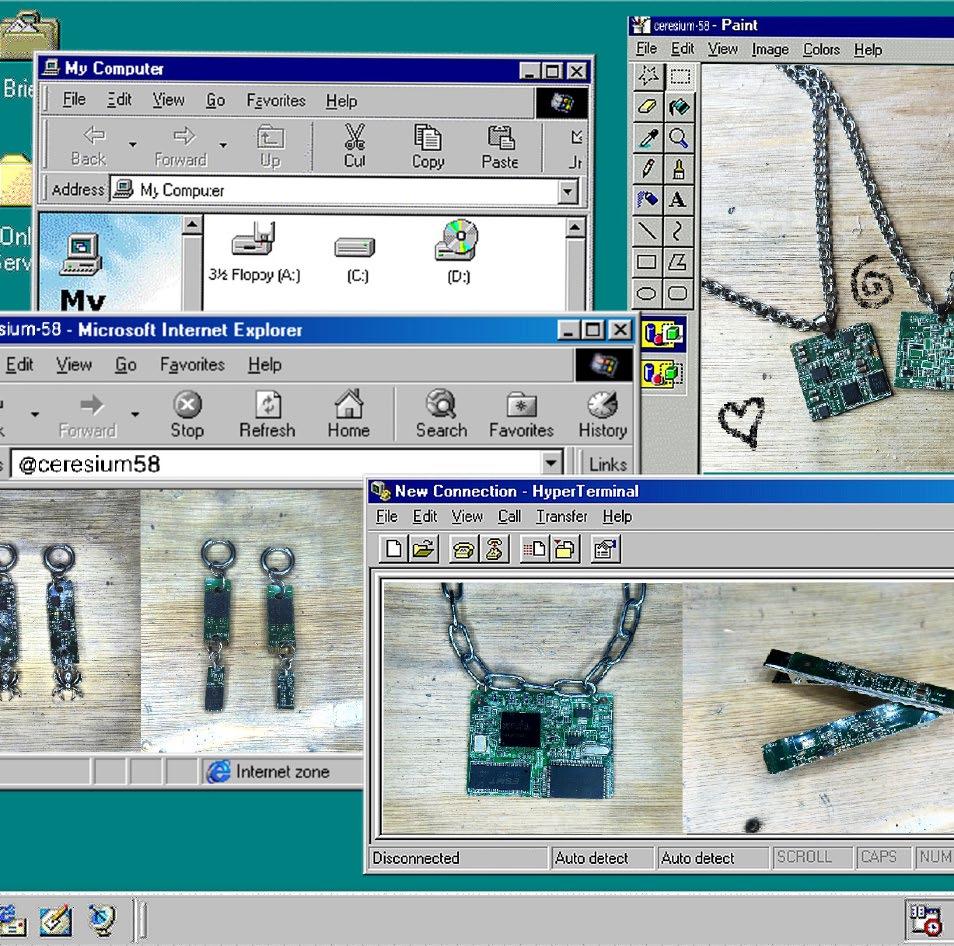Pick the Rectangle shape tool in Paint
The width and height of the screenshot is (954, 946).
647,262
